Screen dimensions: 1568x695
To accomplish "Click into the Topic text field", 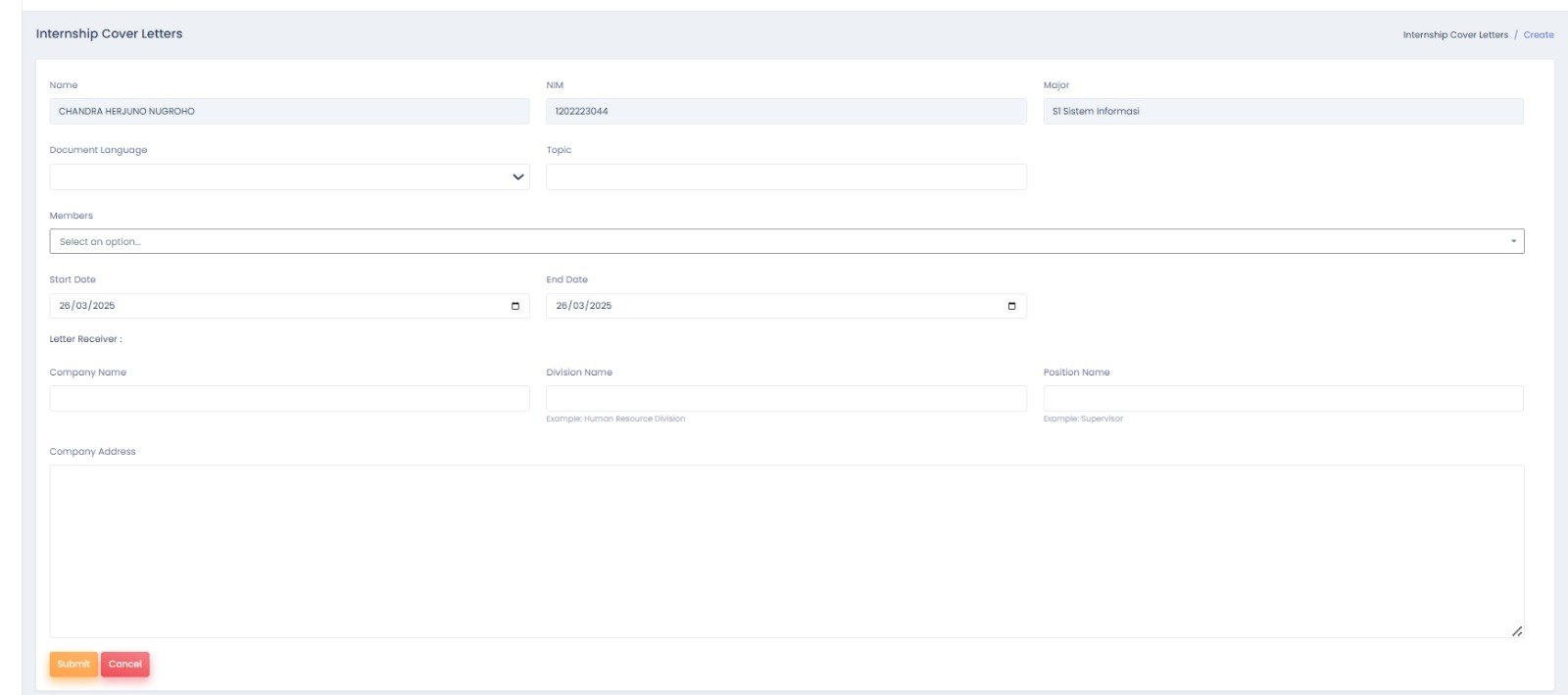I will pyautogui.click(x=786, y=177).
